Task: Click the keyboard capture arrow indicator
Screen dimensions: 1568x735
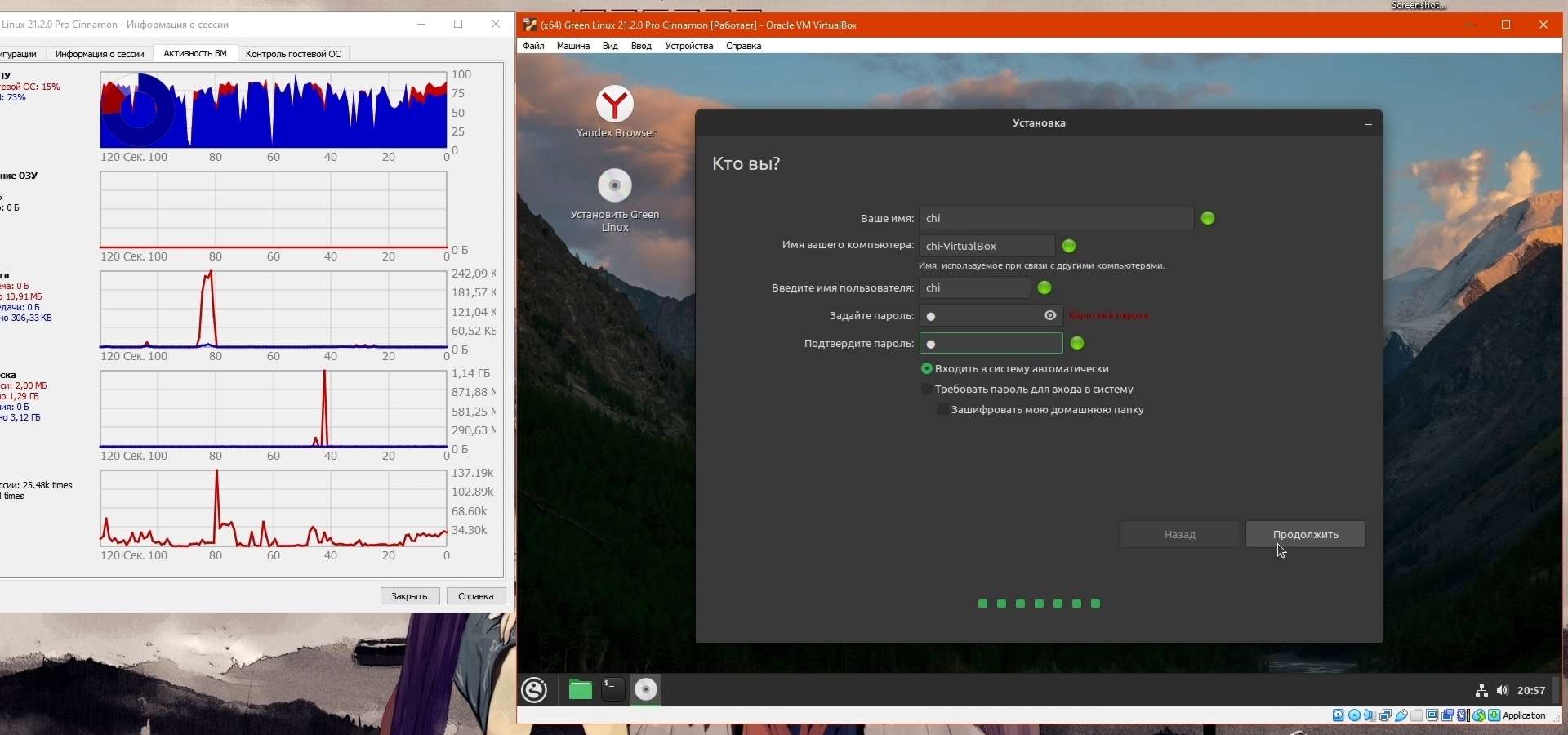Action: [1494, 715]
